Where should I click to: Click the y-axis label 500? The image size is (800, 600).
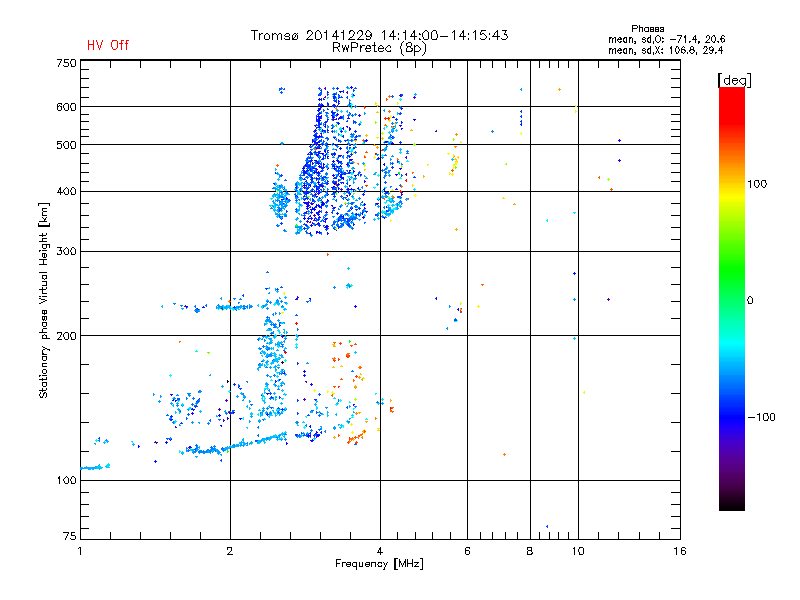point(66,145)
